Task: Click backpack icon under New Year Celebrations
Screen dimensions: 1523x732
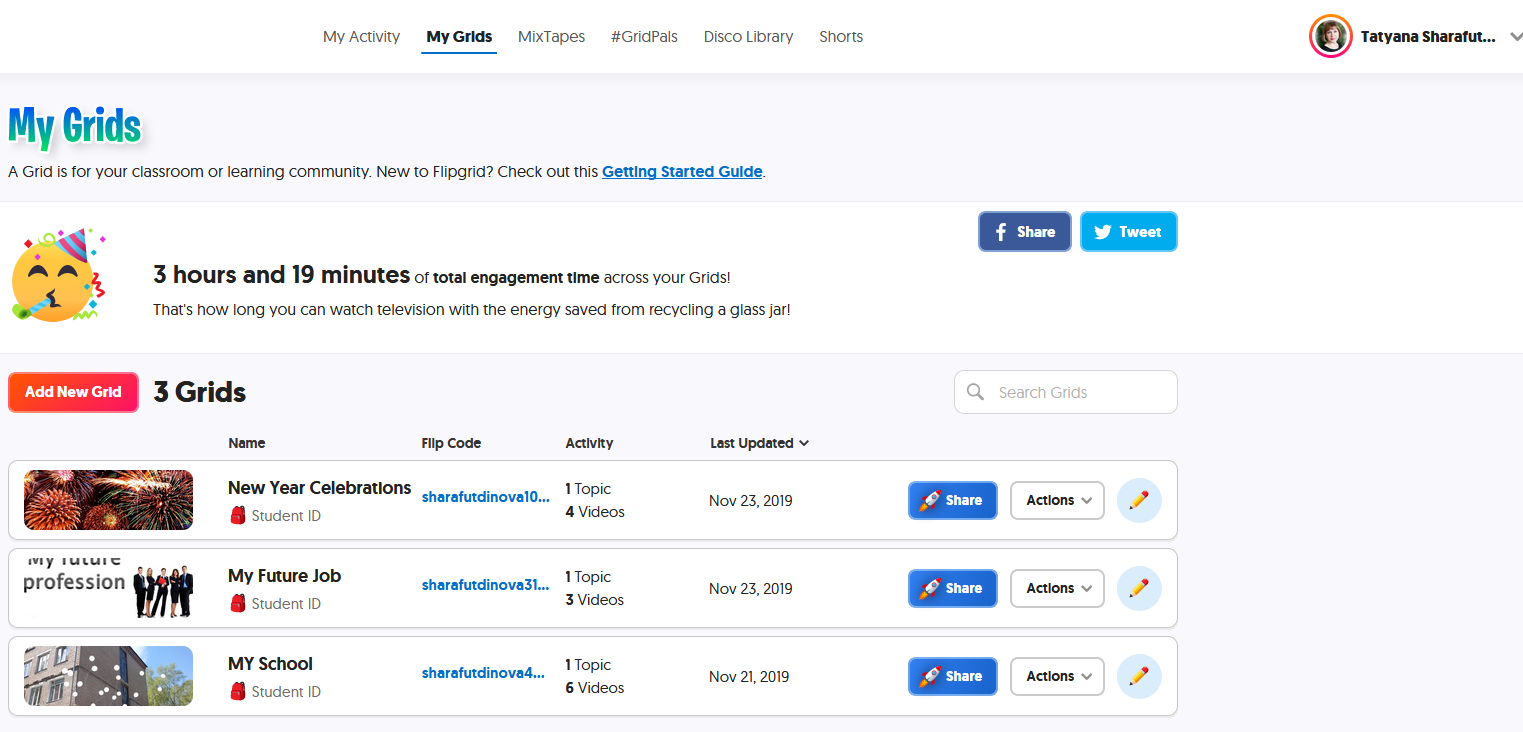Action: pyautogui.click(x=238, y=516)
